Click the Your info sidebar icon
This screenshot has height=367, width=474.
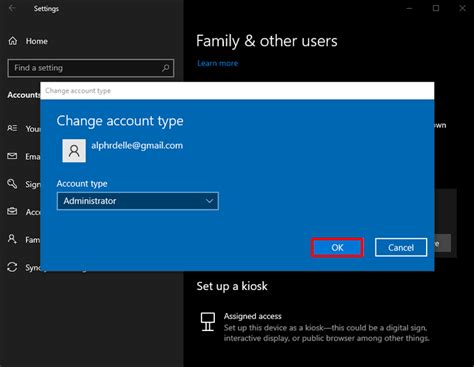12,128
